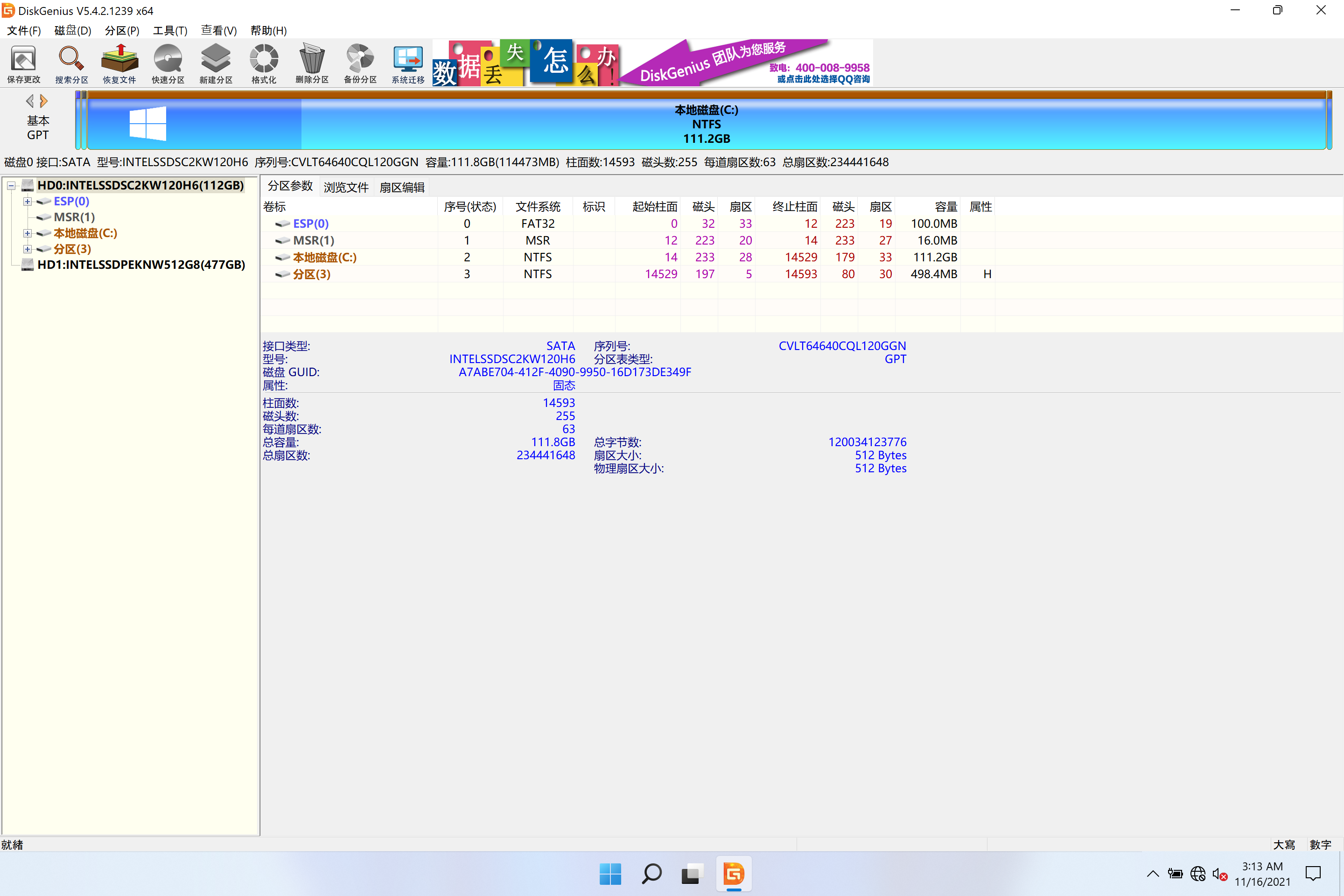The width and height of the screenshot is (1344, 896).
Task: Sort by 卷标 column header
Action: [x=349, y=206]
